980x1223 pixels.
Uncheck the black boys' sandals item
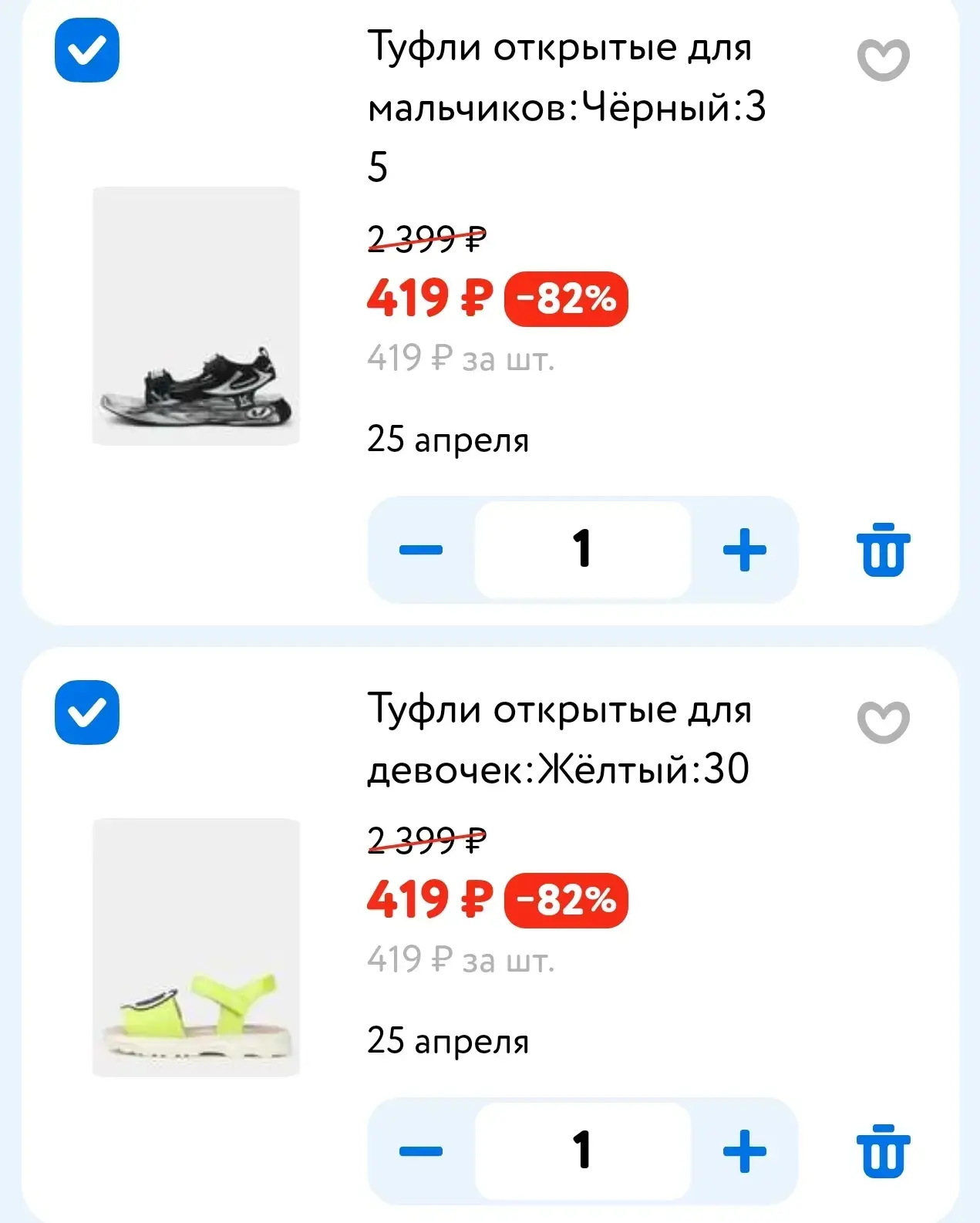tap(87, 51)
